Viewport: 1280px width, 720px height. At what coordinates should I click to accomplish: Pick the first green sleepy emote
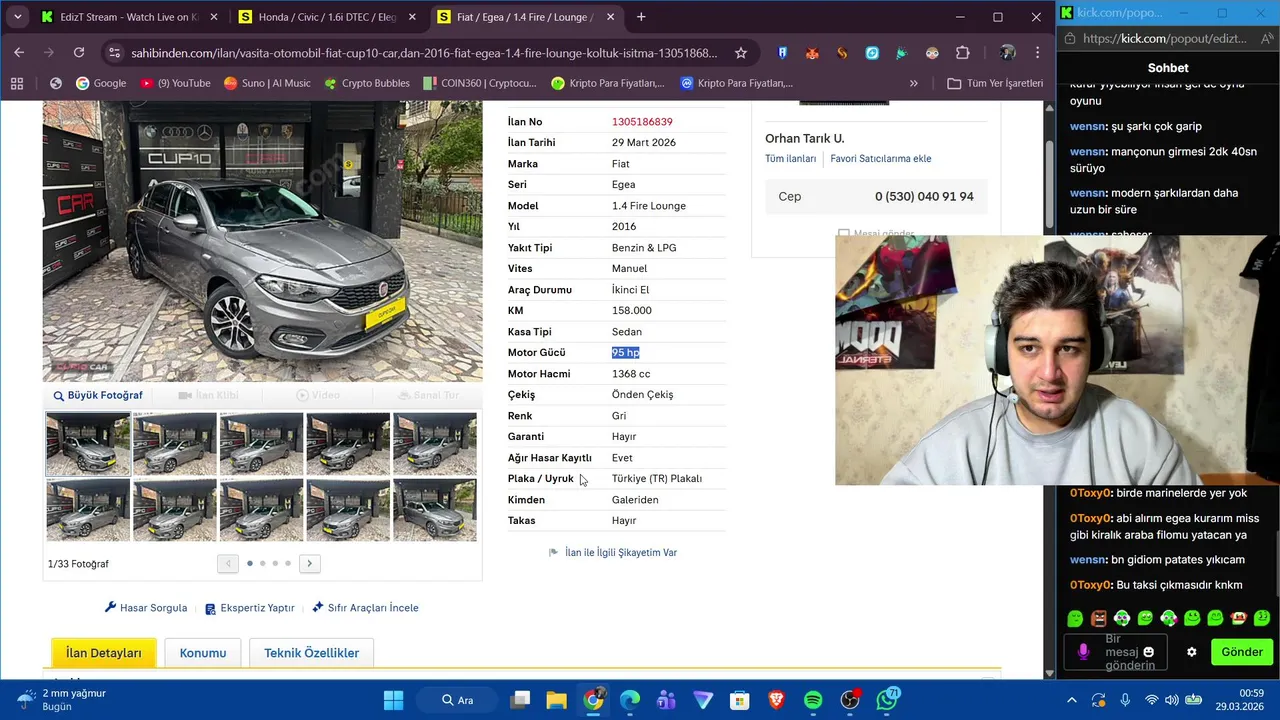pos(1075,618)
